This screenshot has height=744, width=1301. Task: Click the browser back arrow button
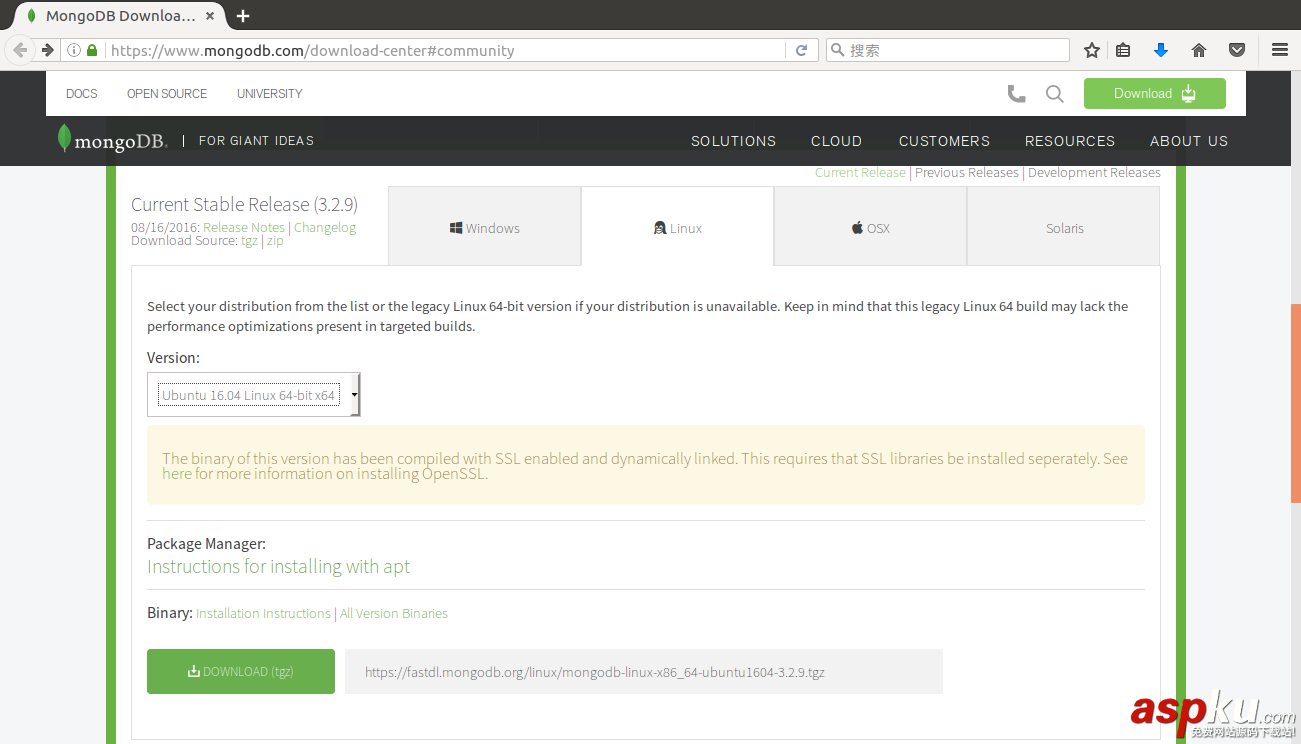tap(20, 50)
